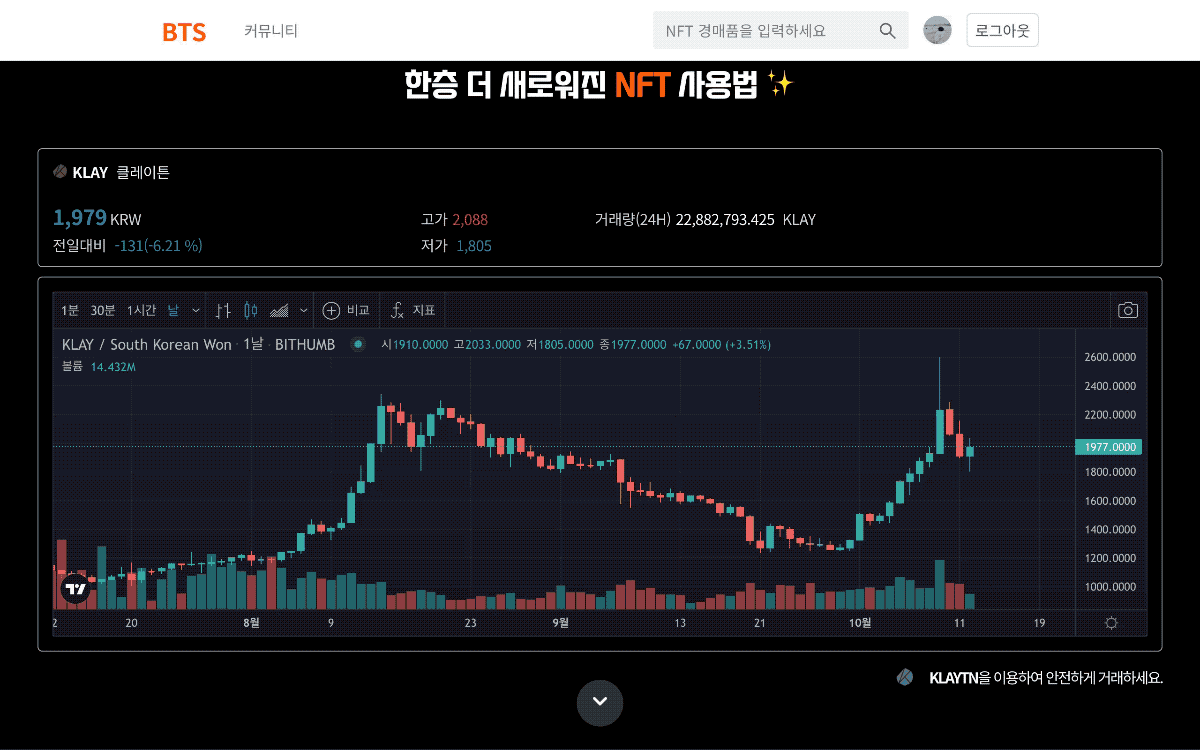Image resolution: width=1200 pixels, height=750 pixels.
Task: Click the TradingView logo on the chart
Action: click(75, 589)
